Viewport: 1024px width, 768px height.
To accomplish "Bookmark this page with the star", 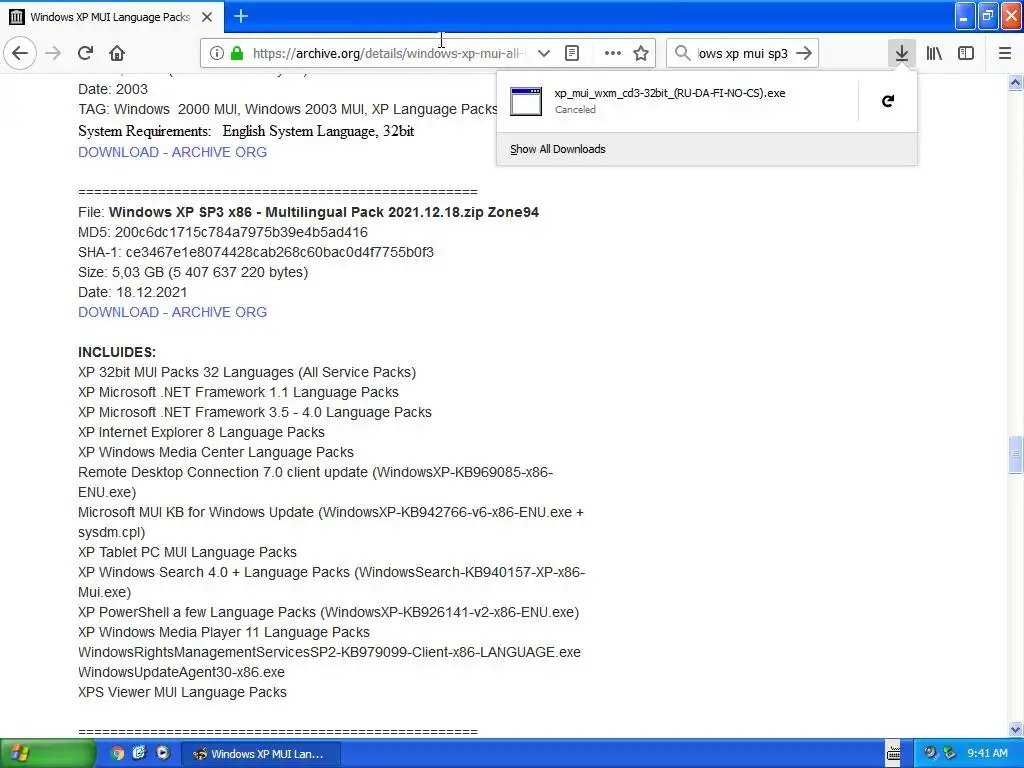I will (x=641, y=53).
